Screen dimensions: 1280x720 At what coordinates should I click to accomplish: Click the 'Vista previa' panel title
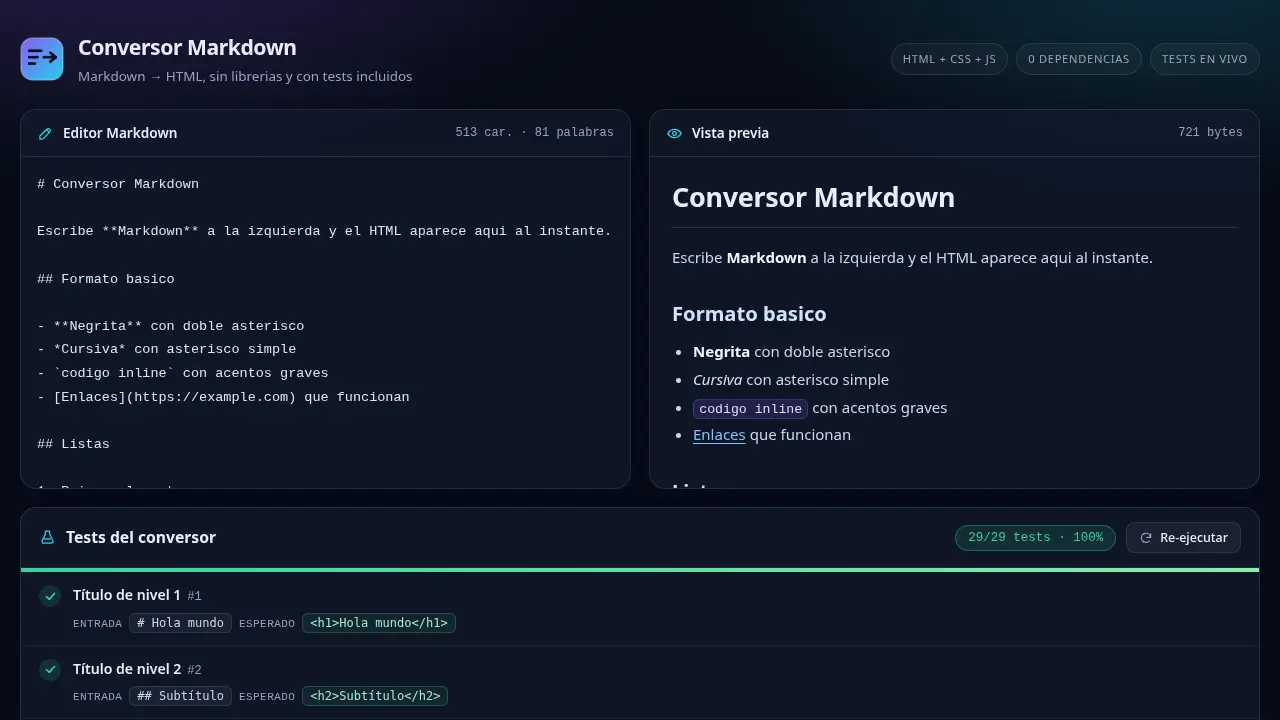[x=730, y=133]
